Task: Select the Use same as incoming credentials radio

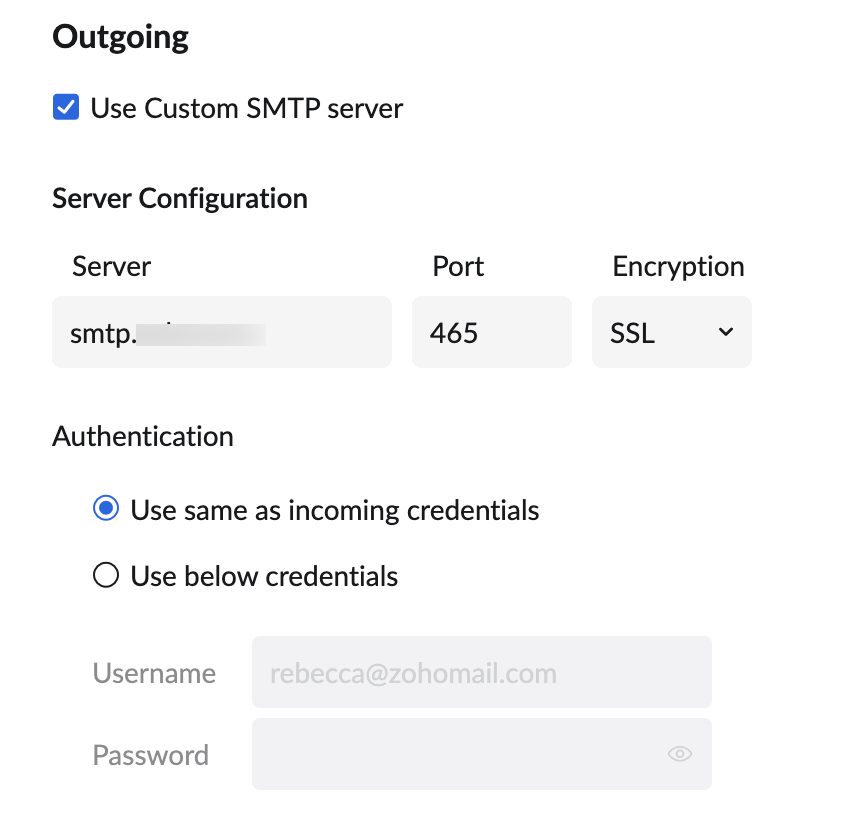Action: 105,510
